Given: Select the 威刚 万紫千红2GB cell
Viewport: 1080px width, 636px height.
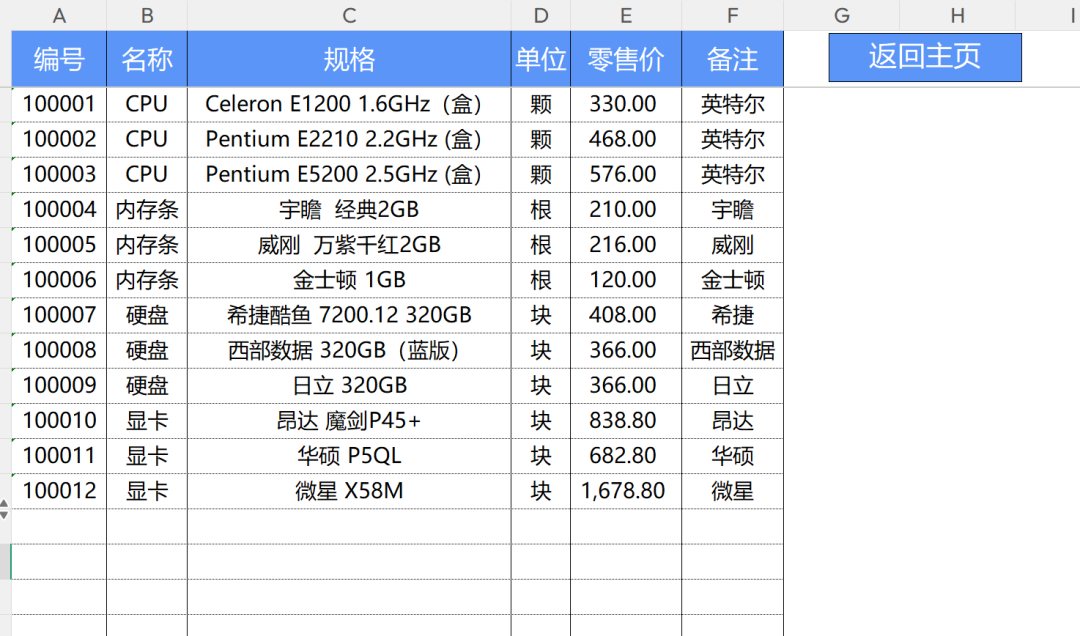Looking at the screenshot, I should (349, 245).
